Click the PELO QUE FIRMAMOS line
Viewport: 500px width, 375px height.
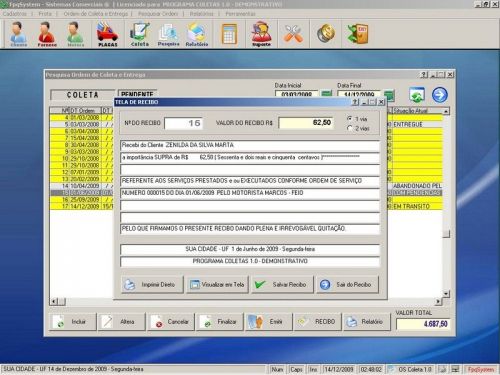[250, 228]
